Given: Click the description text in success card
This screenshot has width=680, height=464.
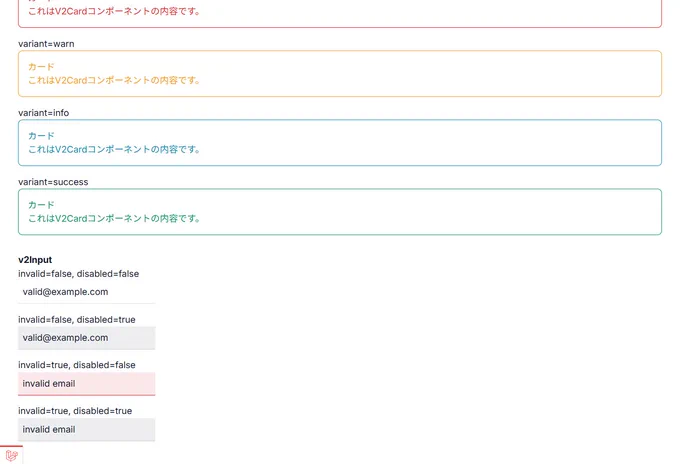Looking at the screenshot, I should coord(114,218).
